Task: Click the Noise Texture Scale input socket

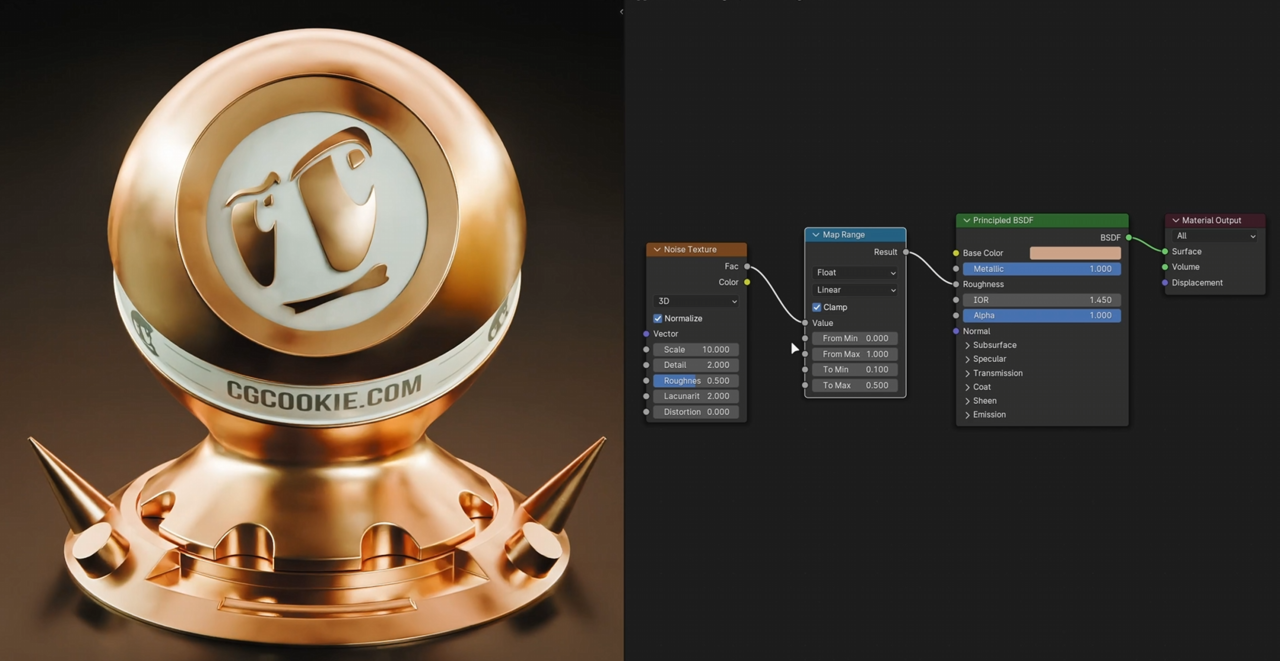Action: click(x=646, y=350)
